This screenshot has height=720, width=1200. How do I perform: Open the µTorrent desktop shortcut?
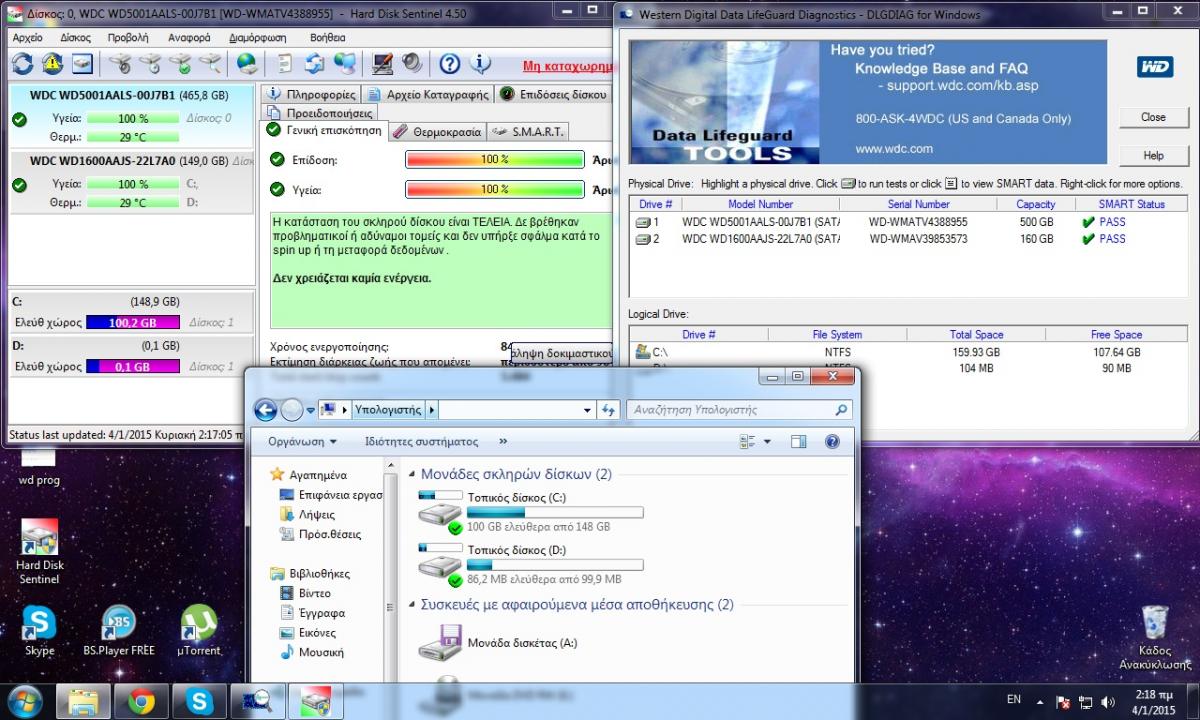click(x=198, y=630)
